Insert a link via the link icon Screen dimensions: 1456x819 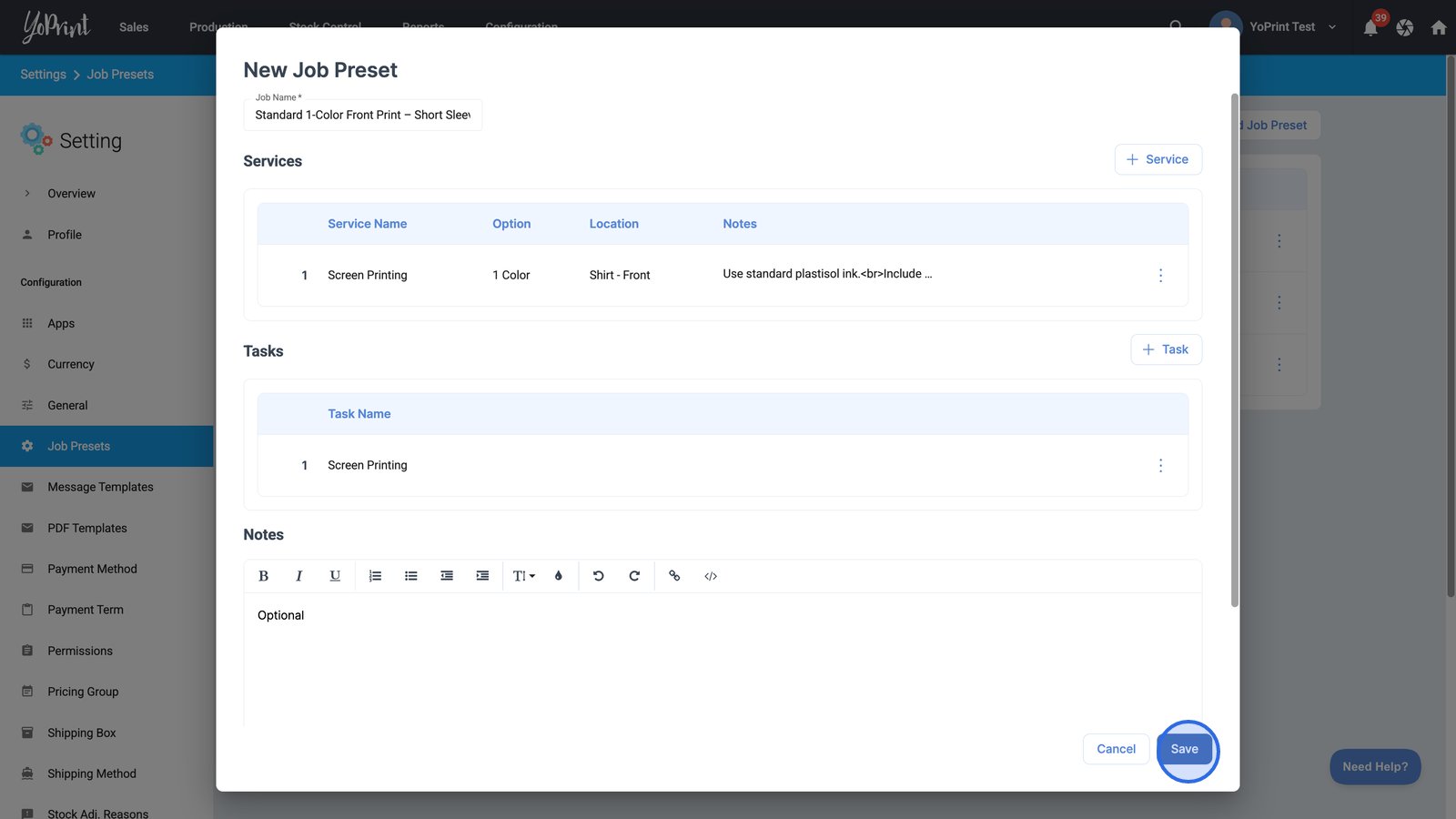[x=674, y=576]
